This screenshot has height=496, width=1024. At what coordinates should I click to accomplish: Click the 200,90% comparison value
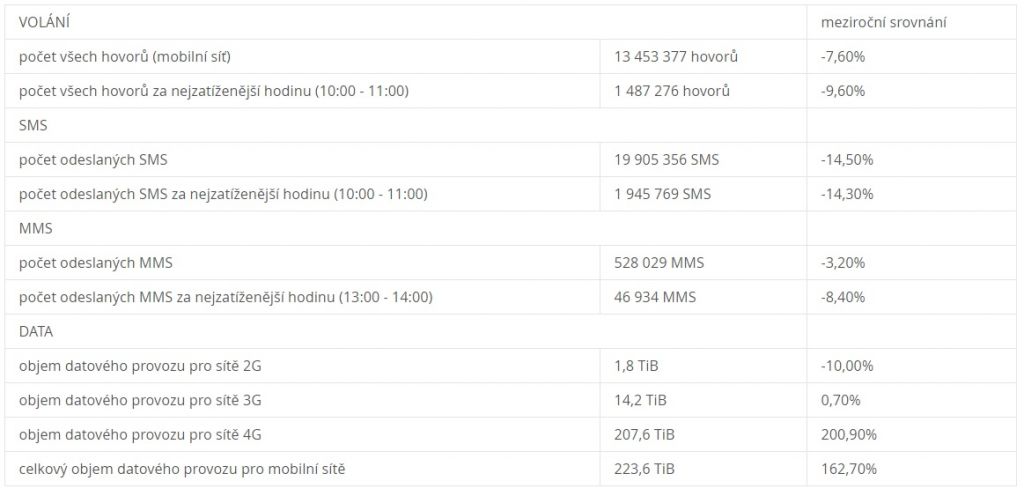point(848,434)
